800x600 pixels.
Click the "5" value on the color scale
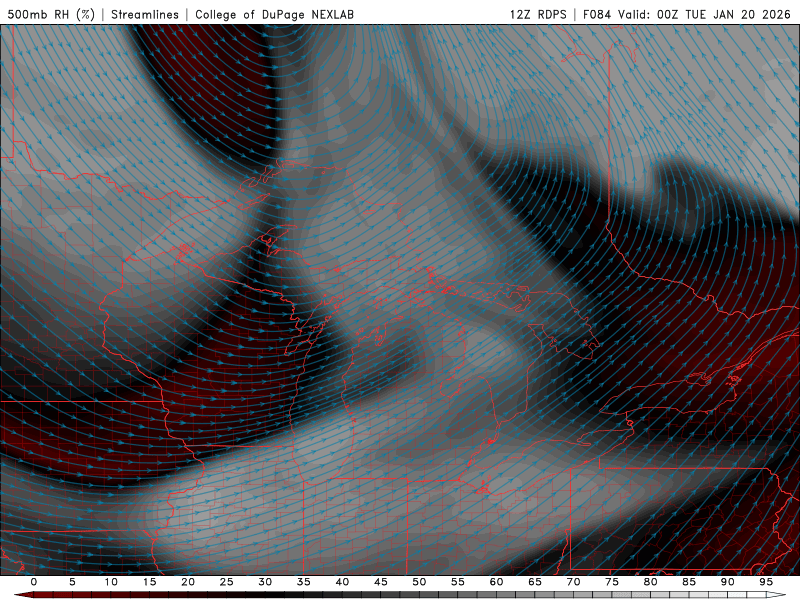pyautogui.click(x=72, y=582)
